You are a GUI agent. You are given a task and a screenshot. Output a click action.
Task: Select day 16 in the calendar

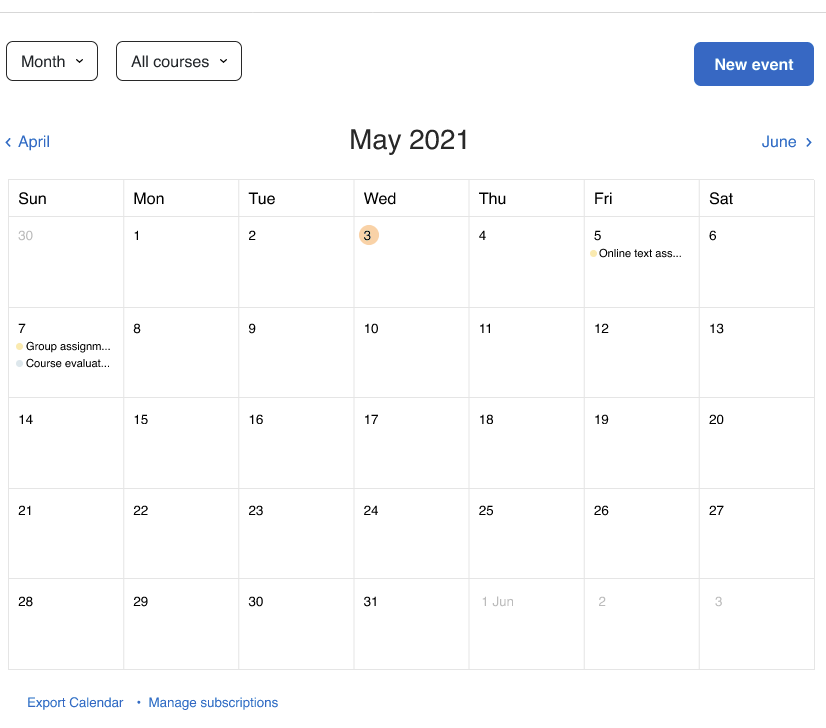tap(255, 420)
